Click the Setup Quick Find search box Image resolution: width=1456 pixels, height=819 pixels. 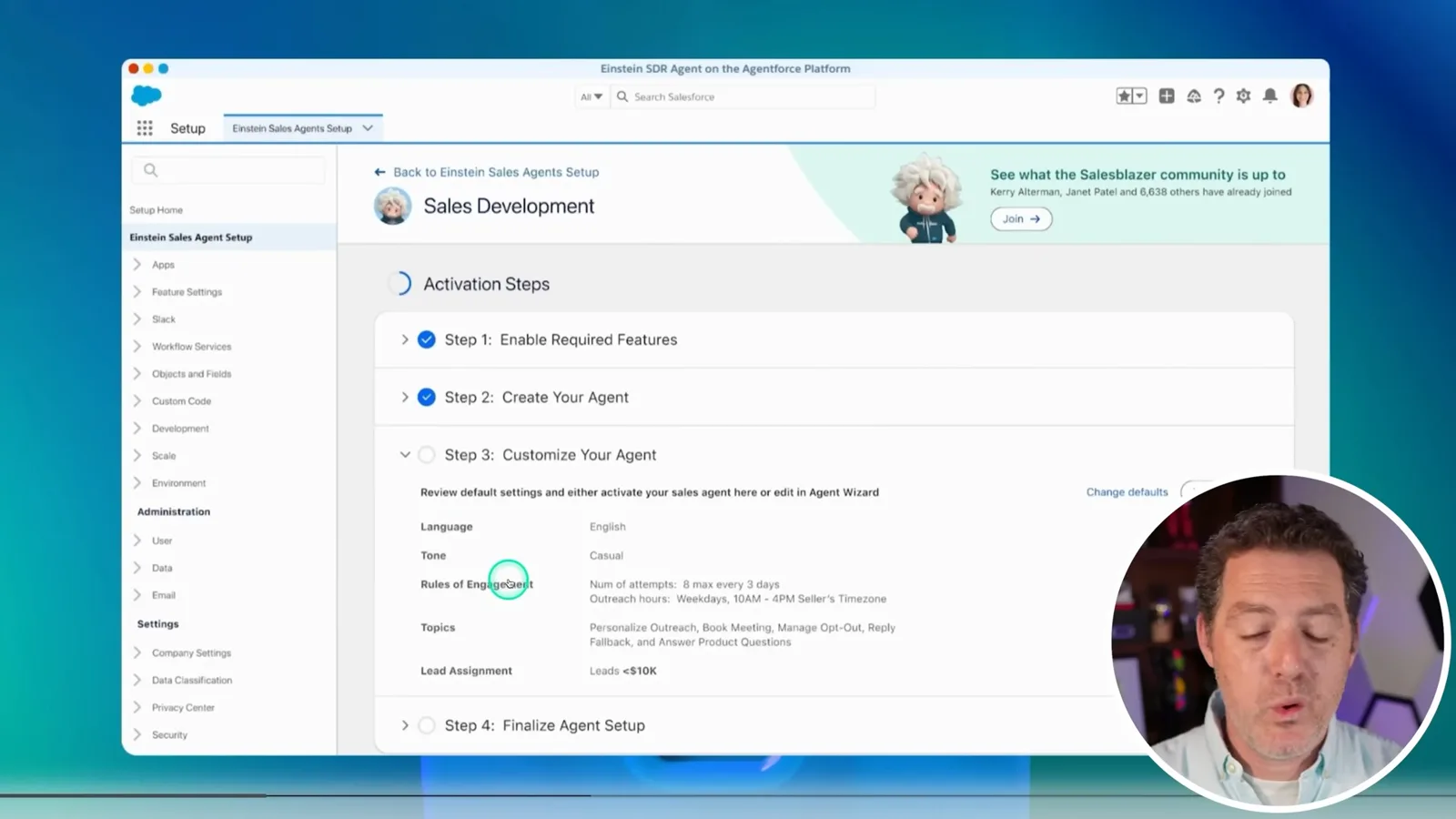[x=228, y=170]
